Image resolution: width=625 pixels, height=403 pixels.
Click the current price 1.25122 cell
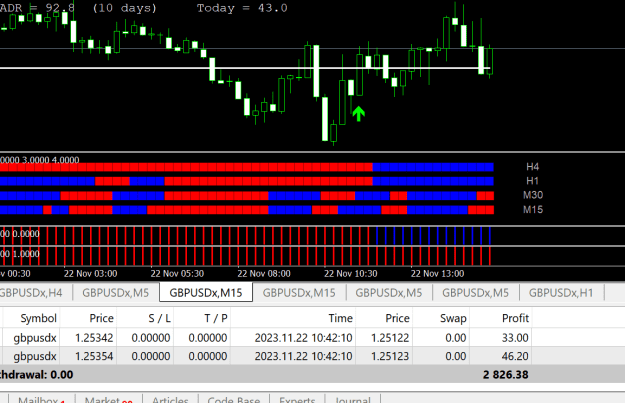click(x=390, y=338)
